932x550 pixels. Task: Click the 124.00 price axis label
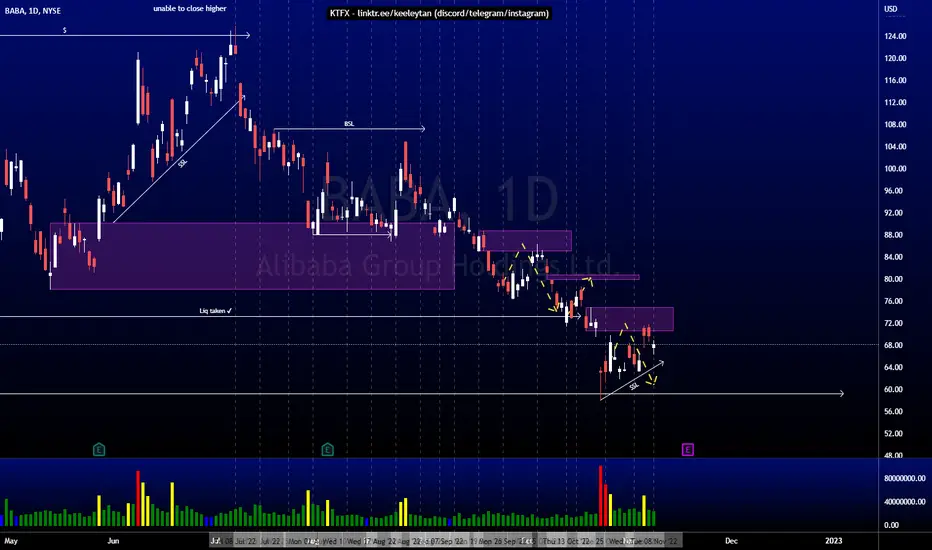895,36
